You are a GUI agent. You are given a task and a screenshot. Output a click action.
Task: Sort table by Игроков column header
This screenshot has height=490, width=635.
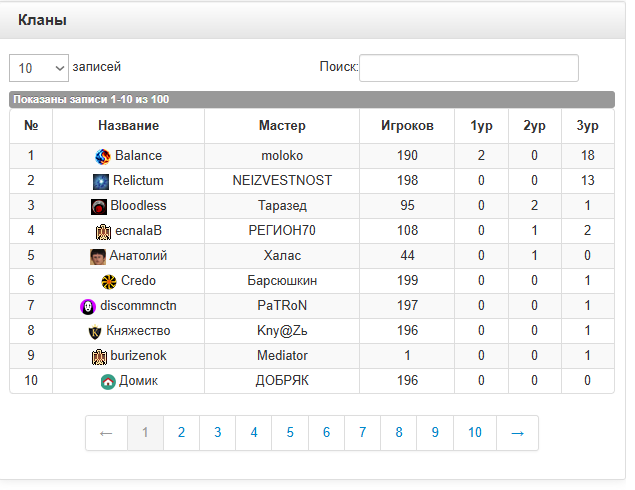tap(407, 126)
